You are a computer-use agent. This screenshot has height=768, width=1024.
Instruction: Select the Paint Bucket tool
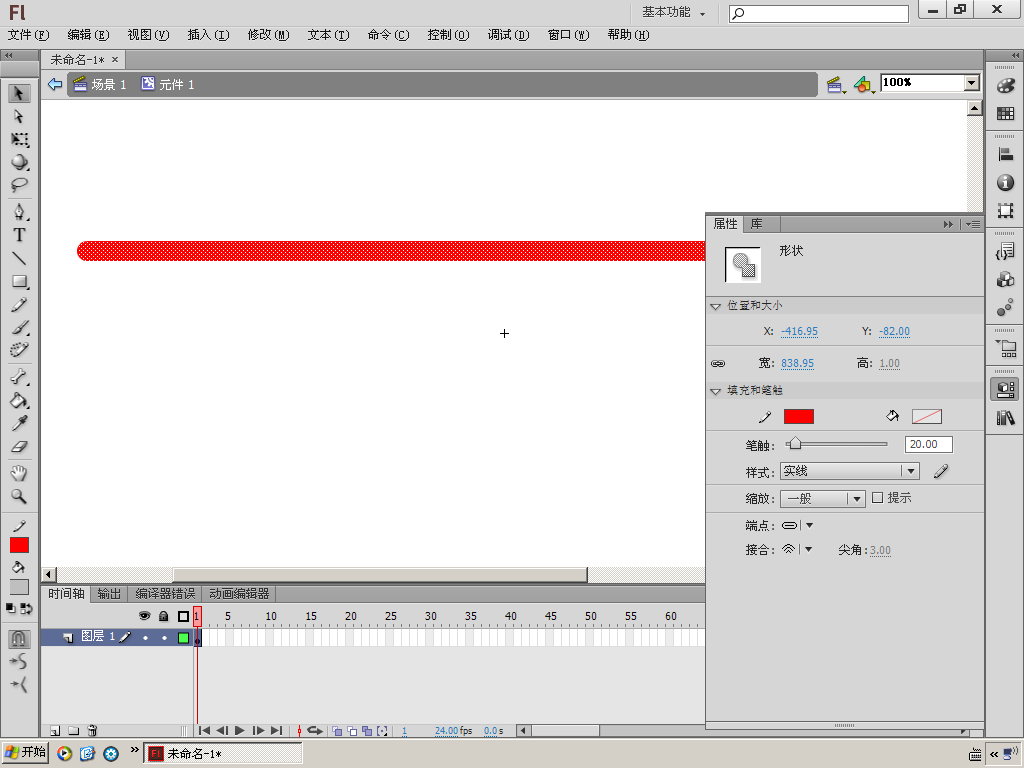point(19,400)
